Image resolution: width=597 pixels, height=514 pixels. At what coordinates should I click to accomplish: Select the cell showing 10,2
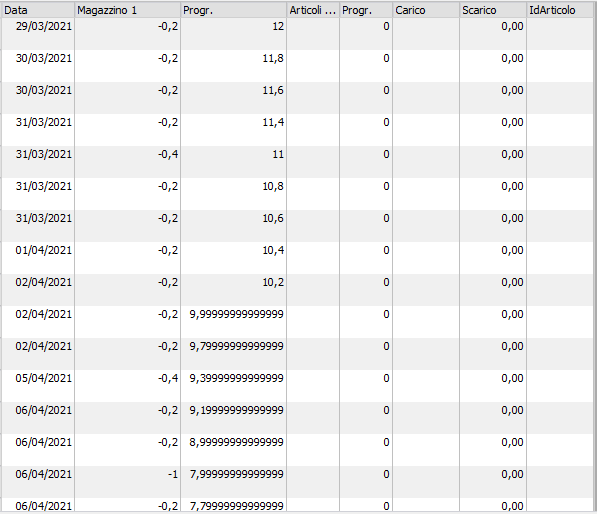[x=233, y=290]
